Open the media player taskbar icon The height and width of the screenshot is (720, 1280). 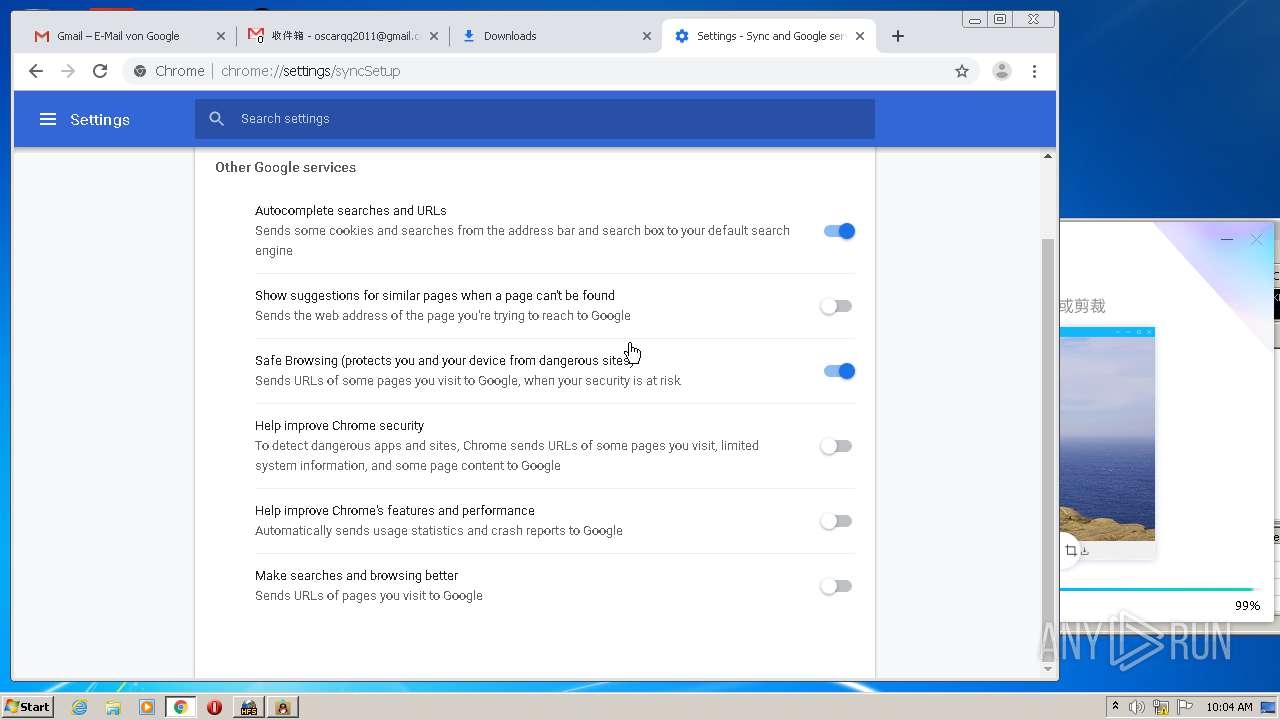point(147,707)
